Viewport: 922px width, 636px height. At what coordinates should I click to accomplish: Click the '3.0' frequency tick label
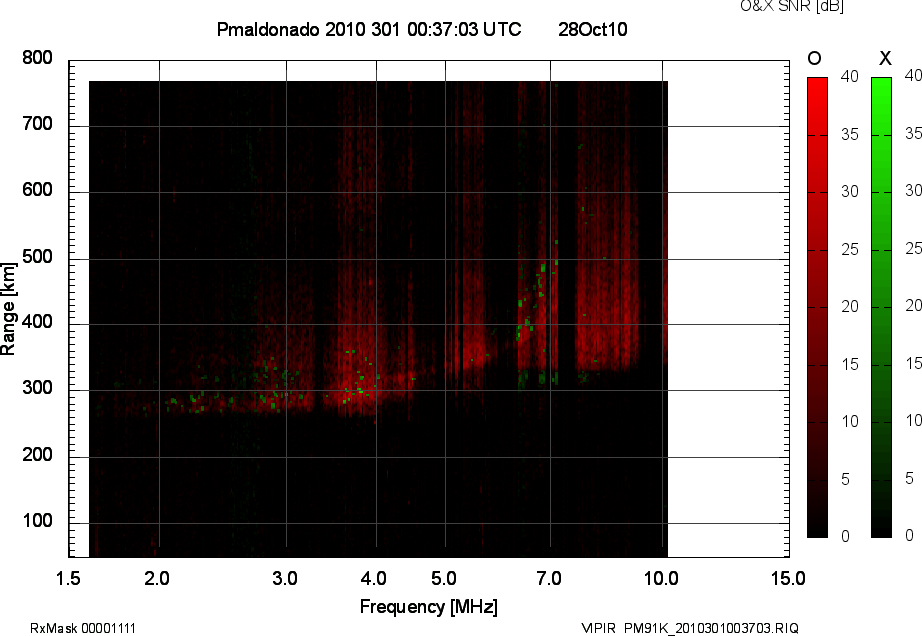click(285, 578)
